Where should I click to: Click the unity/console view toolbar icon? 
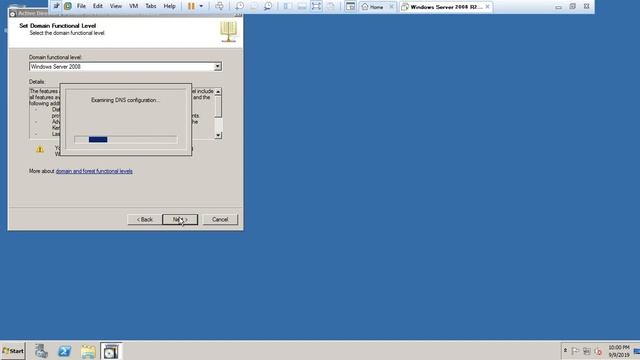pos(350,6)
